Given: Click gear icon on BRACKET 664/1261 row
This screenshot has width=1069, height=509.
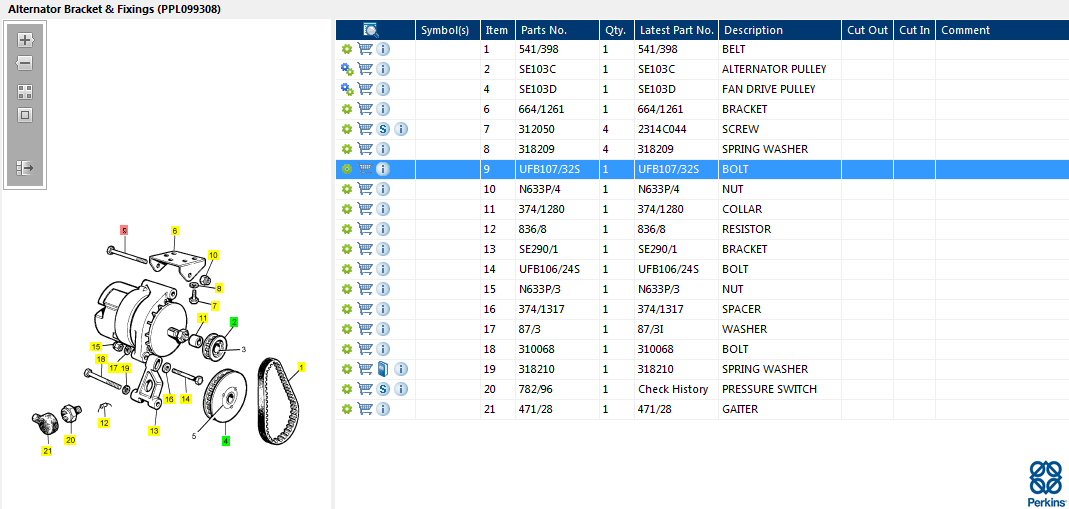Looking at the screenshot, I should click(347, 109).
